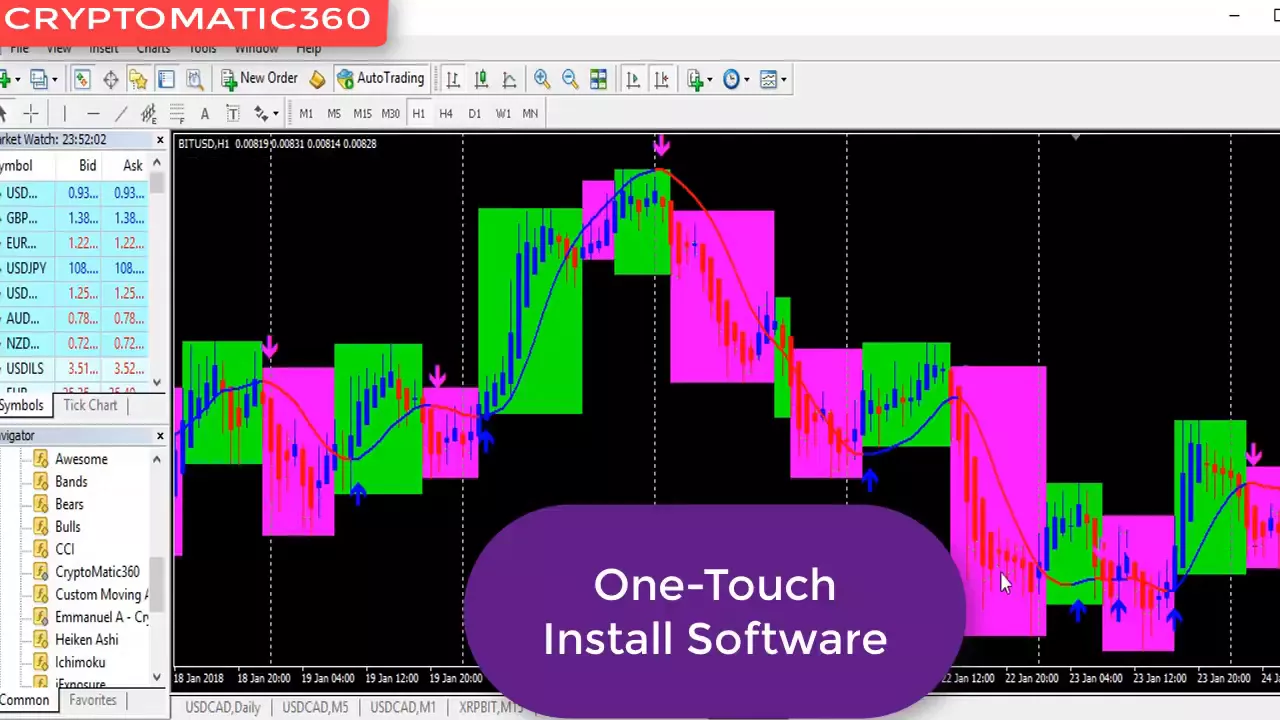1280x720 pixels.
Task: Toggle auto scroll chart icon
Action: coord(632,79)
